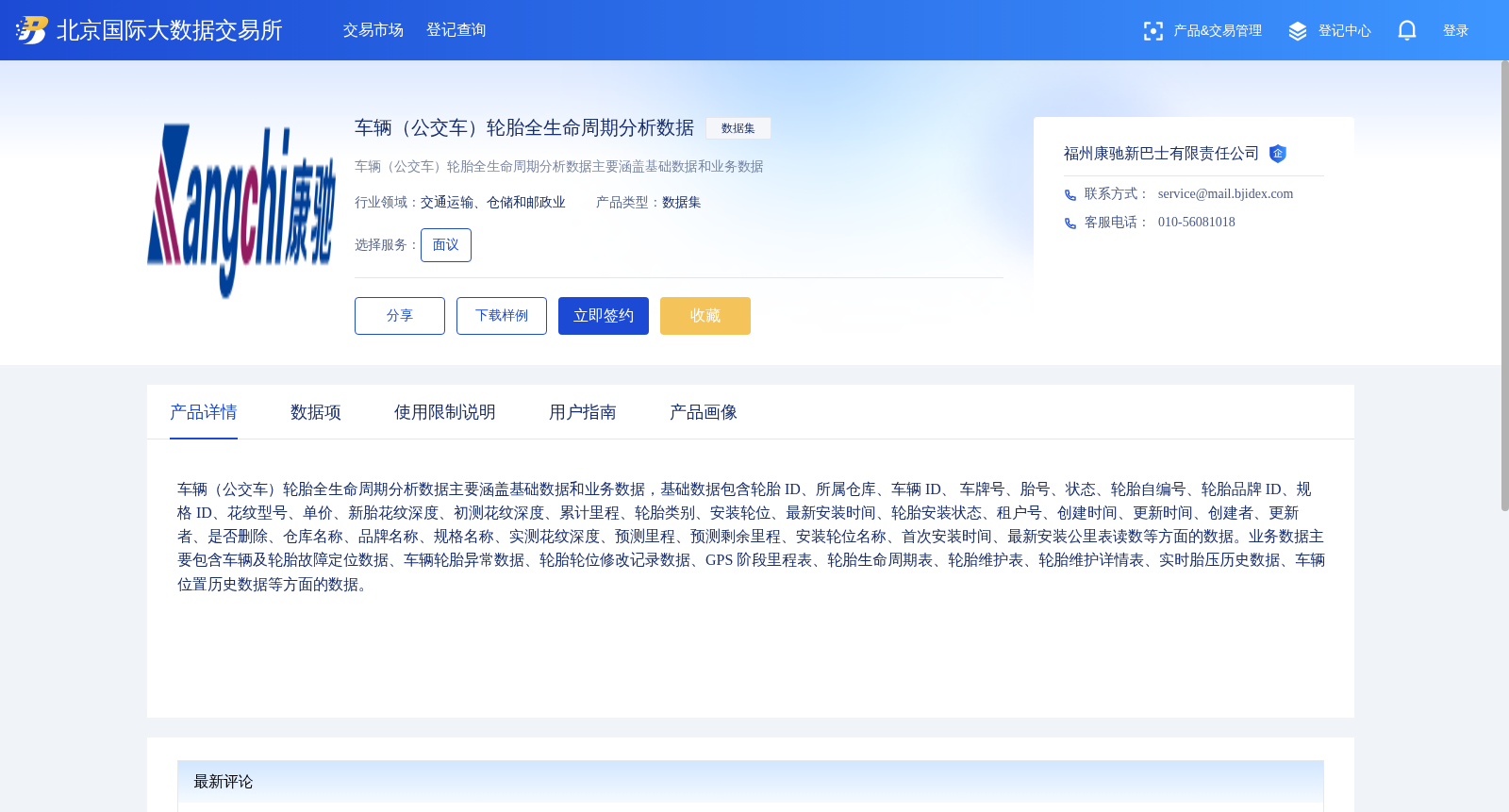Open the 交易市场 menu
This screenshot has width=1509, height=812.
coord(373,30)
